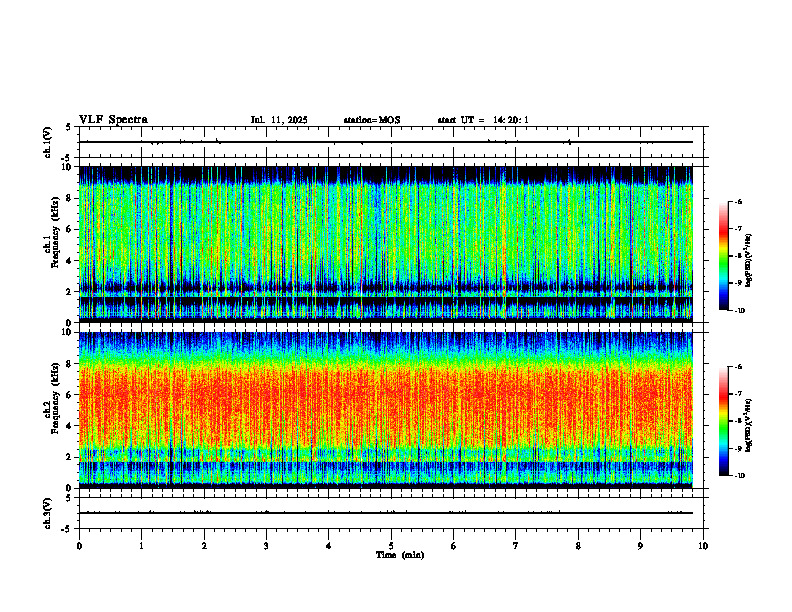Click time axis tick label "7"
Screen dimensions: 792x612
pyautogui.click(x=516, y=546)
